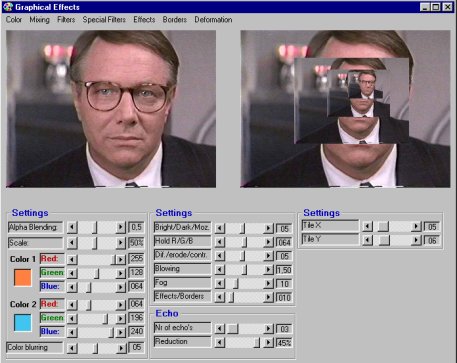Open the Special Filters menu
Viewport: 457px width, 363px height.
point(104,20)
